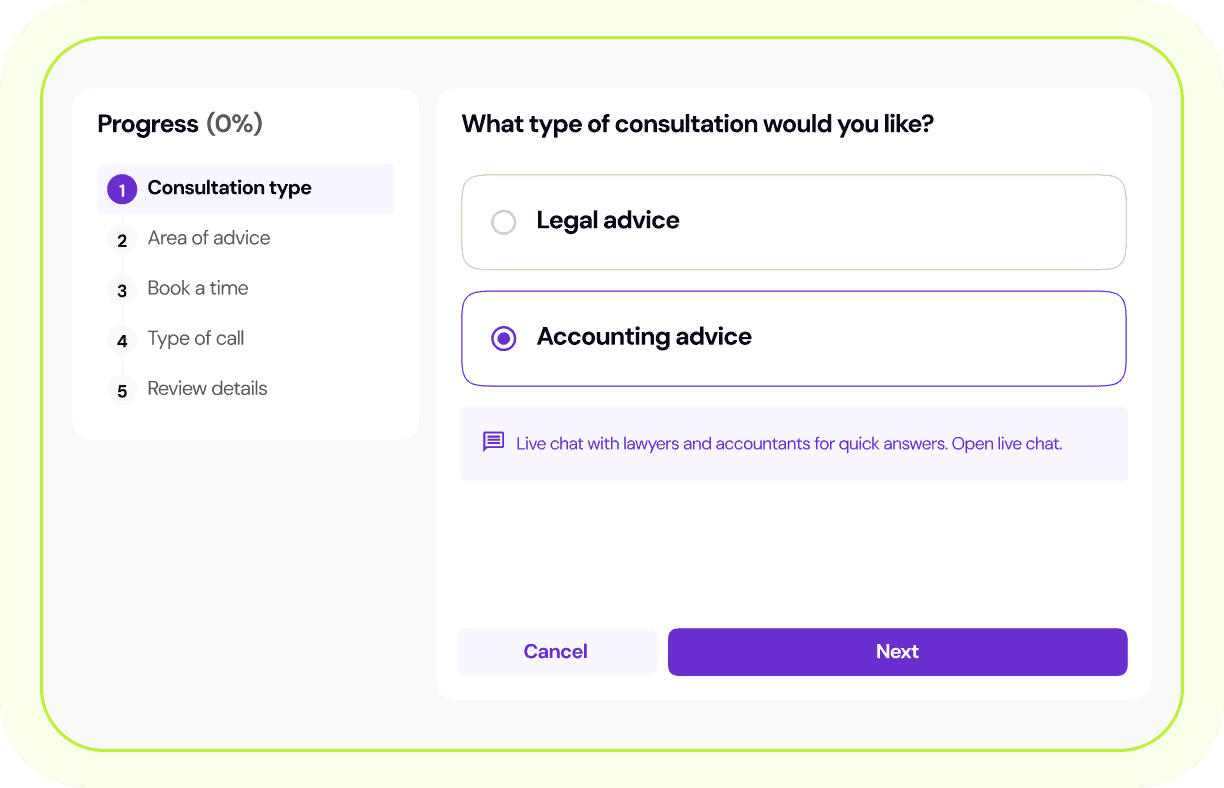Go to the Consultation type step
Screen dimensions: 1224x788
tap(229, 188)
